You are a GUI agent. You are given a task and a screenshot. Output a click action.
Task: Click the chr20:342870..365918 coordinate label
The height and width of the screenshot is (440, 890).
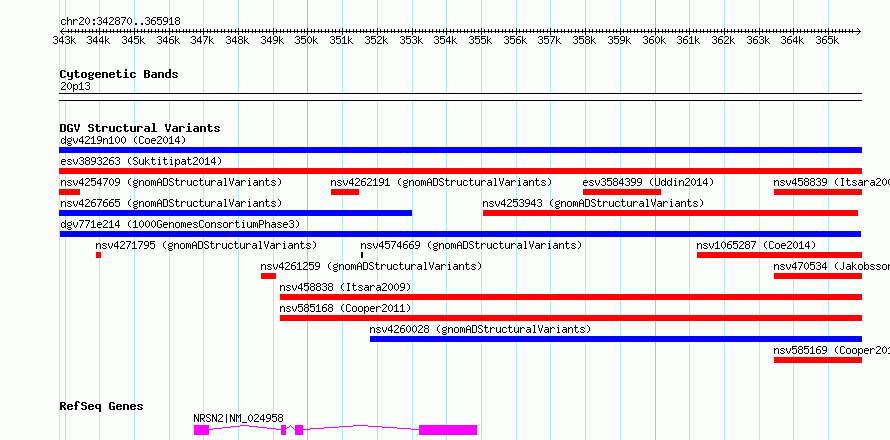[120, 21]
